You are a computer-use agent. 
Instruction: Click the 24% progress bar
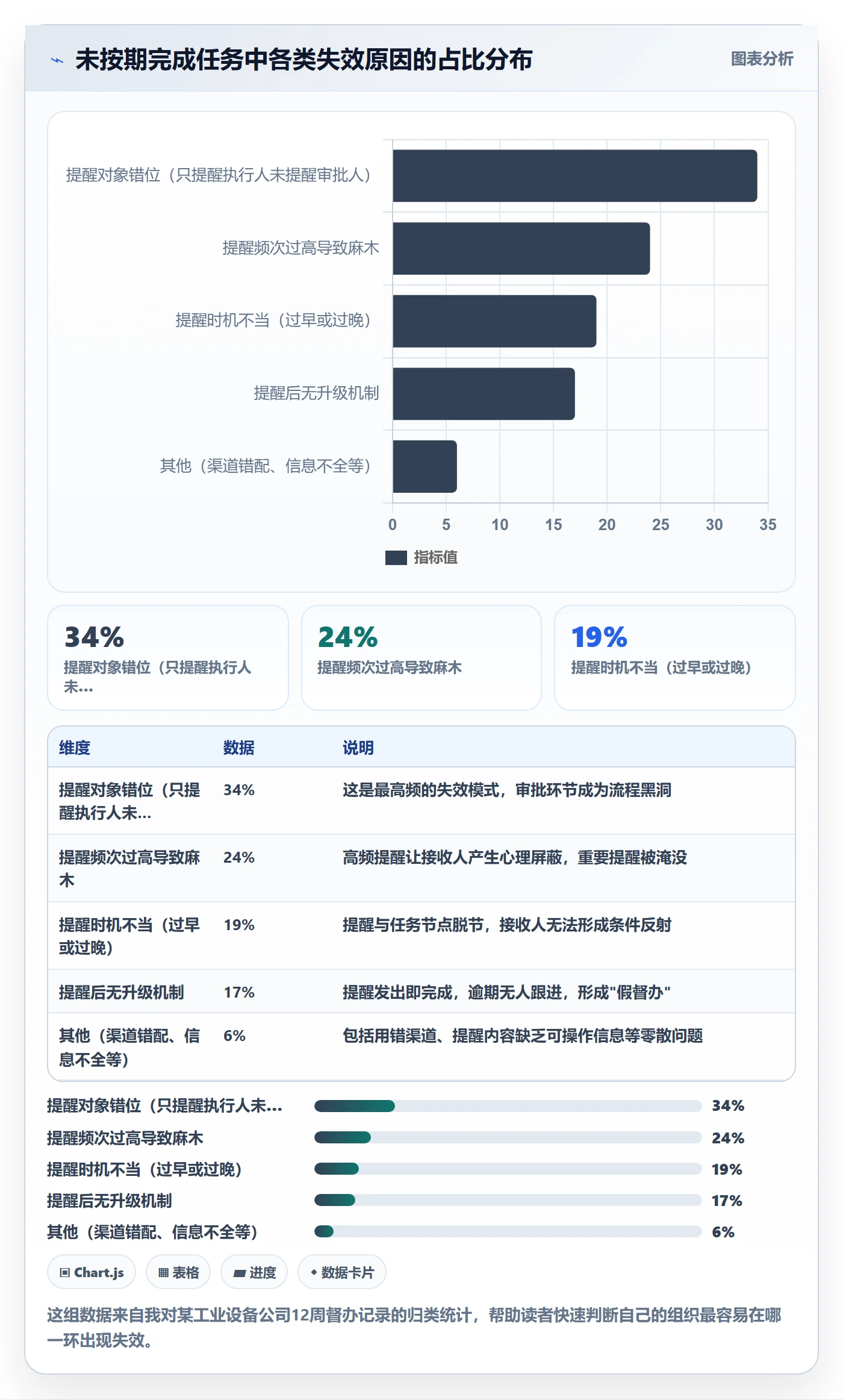(x=508, y=1137)
